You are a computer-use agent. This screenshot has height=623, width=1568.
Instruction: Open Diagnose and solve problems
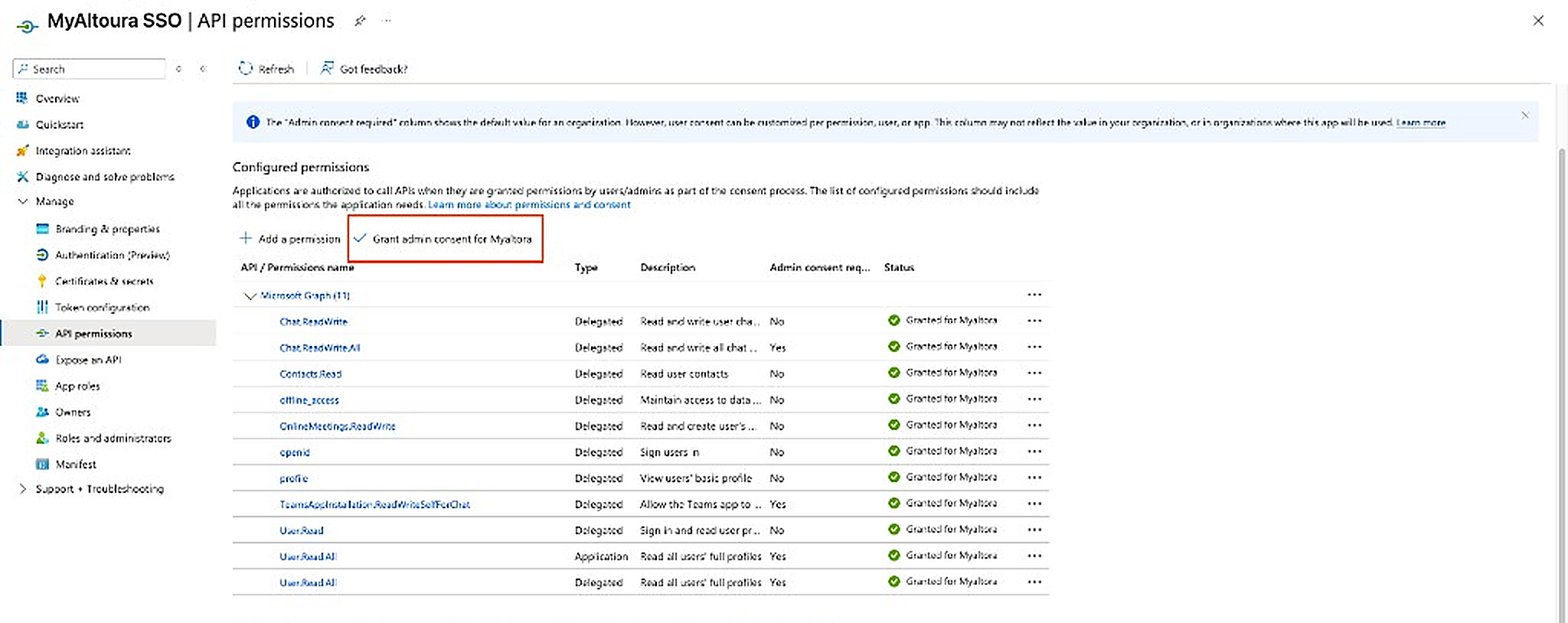pyautogui.click(x=105, y=177)
